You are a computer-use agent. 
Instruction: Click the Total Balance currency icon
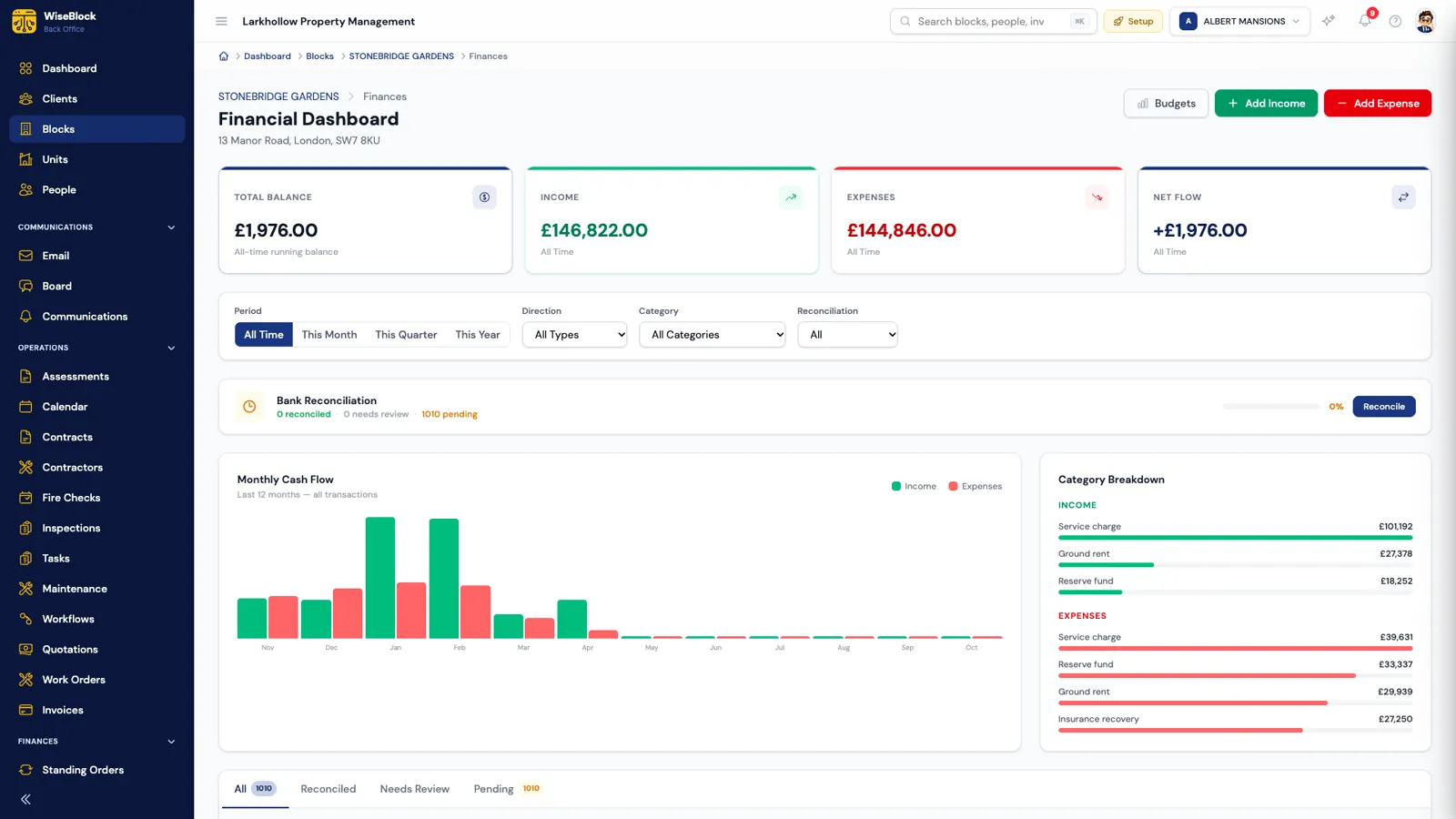[485, 197]
